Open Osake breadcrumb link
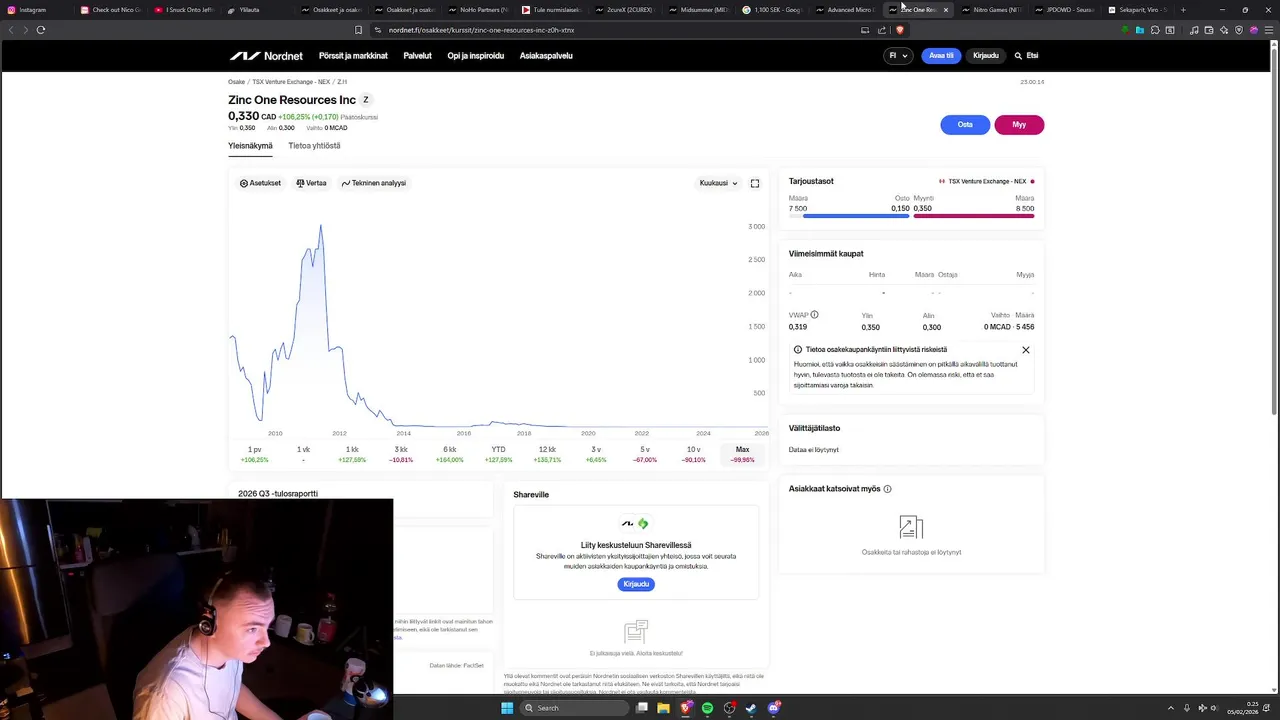1280x720 pixels. (x=236, y=82)
